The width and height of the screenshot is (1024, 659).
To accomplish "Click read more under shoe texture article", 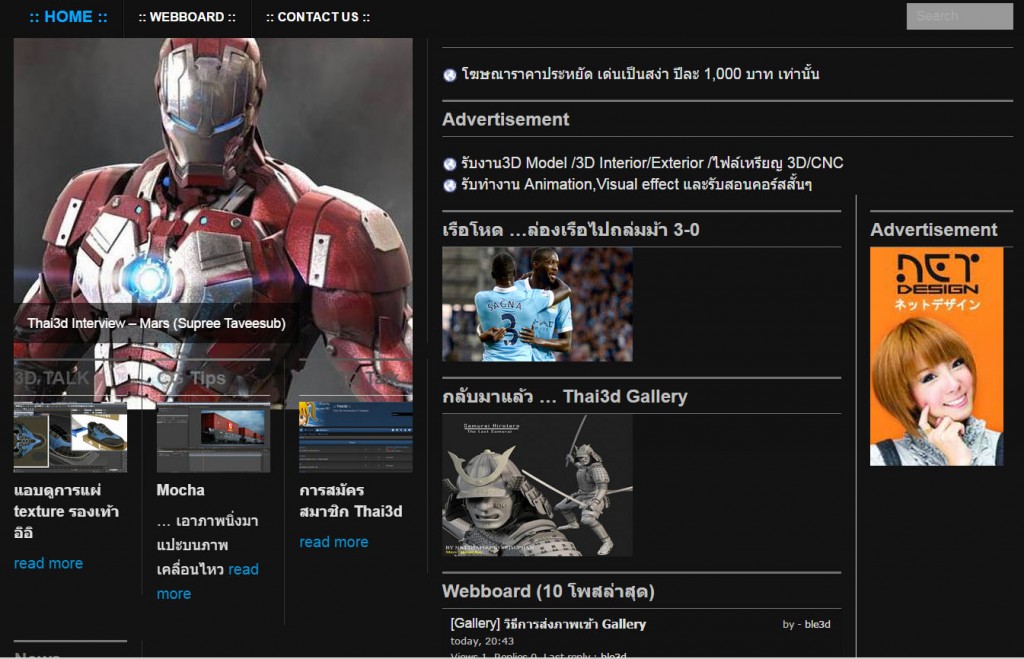I will point(48,563).
